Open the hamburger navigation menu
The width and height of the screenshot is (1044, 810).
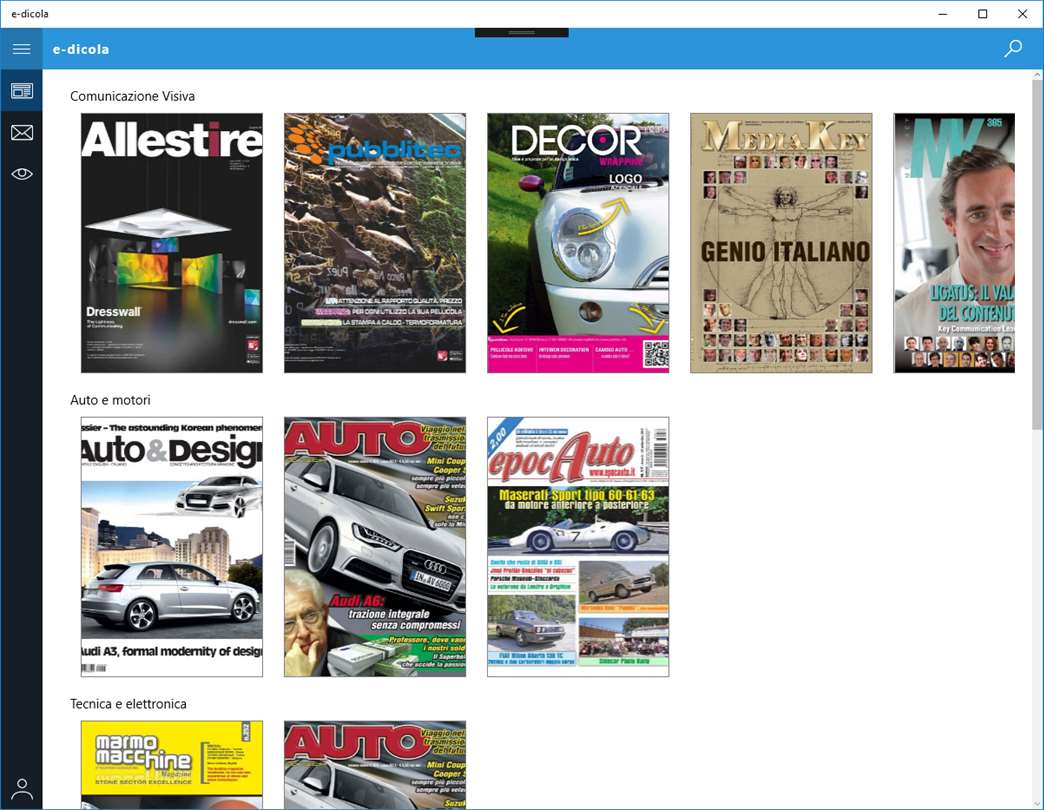(x=21, y=49)
